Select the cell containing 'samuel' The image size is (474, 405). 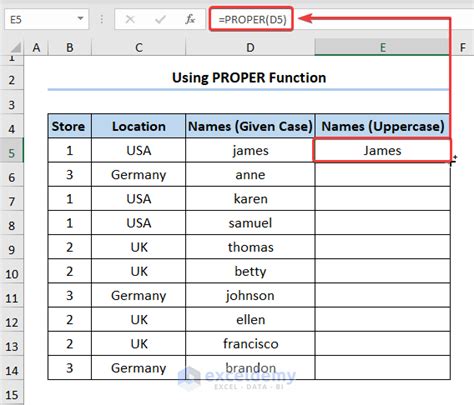tap(250, 223)
